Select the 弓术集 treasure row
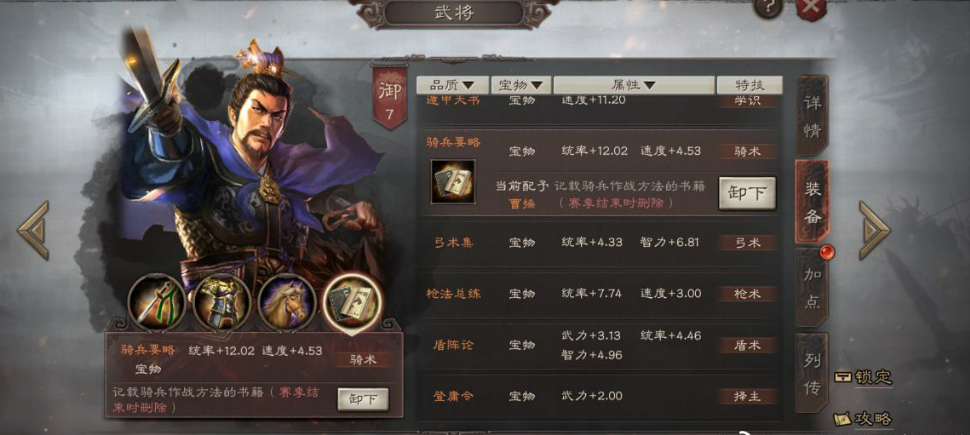The width and height of the screenshot is (970, 435). tap(599, 243)
